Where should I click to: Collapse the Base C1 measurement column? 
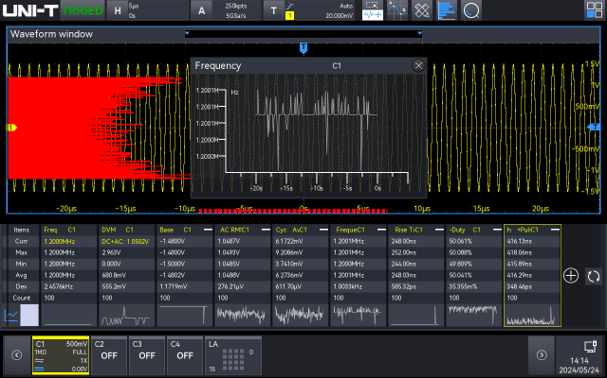click(208, 230)
